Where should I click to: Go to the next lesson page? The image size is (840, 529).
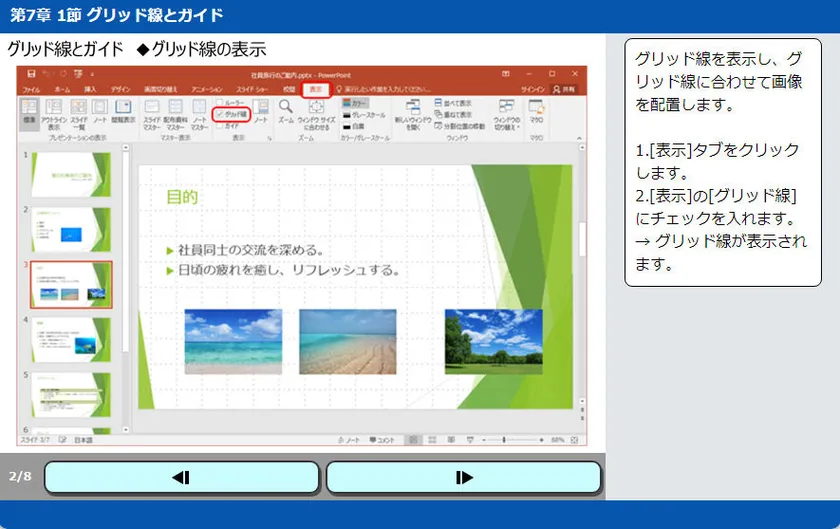pyautogui.click(x=463, y=478)
